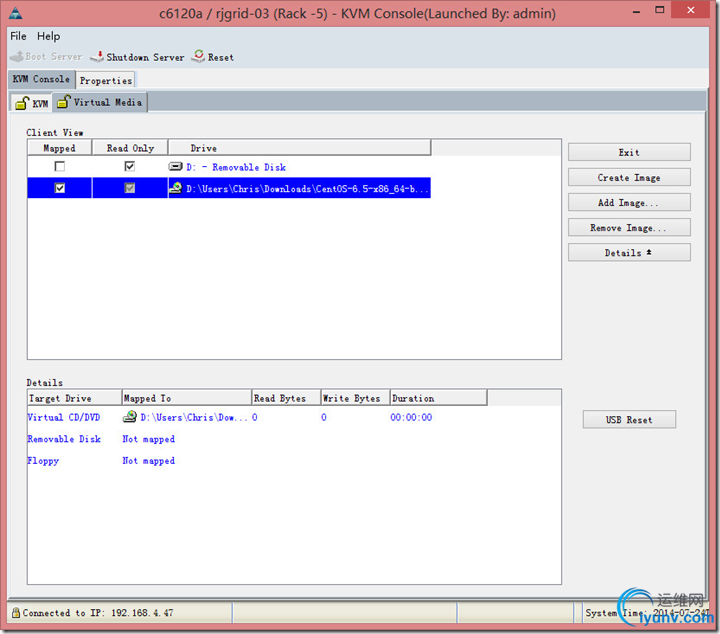Screen dimensions: 720x634
Task: Click the Create Image button
Action: tap(629, 178)
